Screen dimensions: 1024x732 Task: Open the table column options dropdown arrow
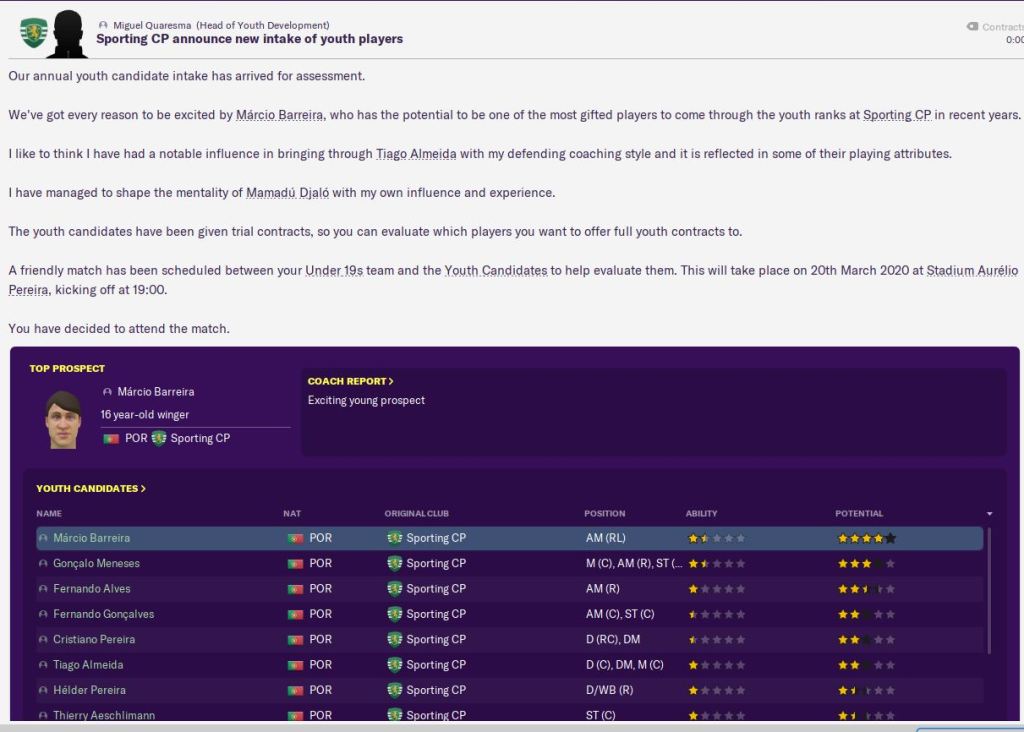[x=989, y=514]
